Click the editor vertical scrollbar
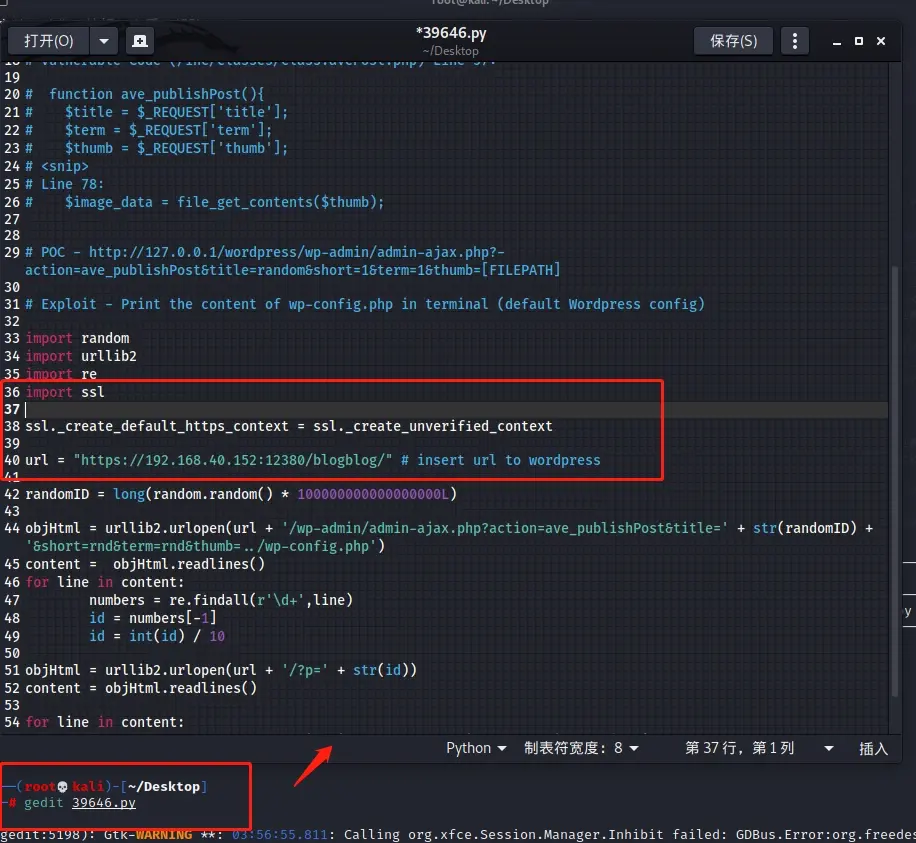The width and height of the screenshot is (916, 843). [894, 481]
